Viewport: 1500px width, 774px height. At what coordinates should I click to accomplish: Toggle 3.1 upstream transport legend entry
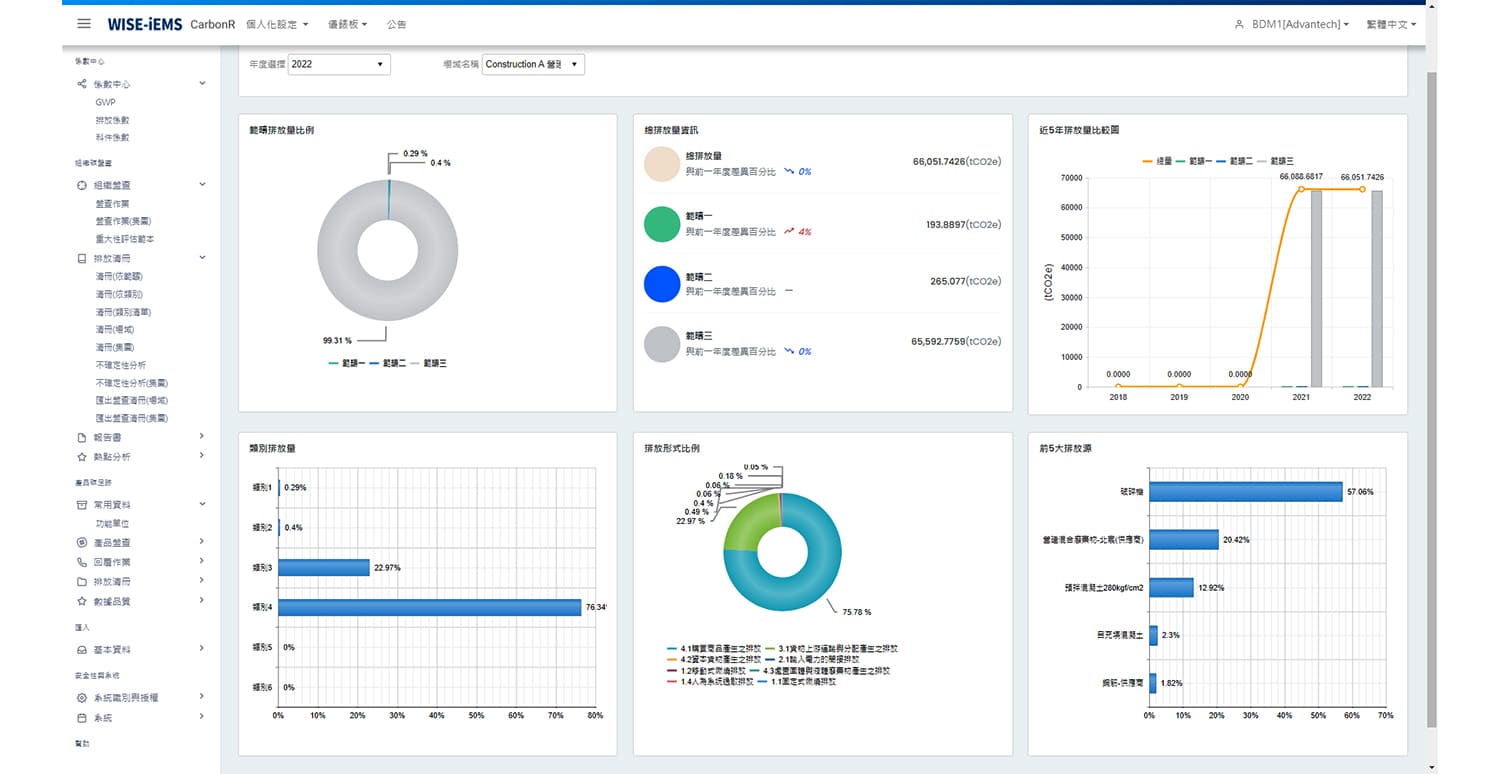[832, 649]
